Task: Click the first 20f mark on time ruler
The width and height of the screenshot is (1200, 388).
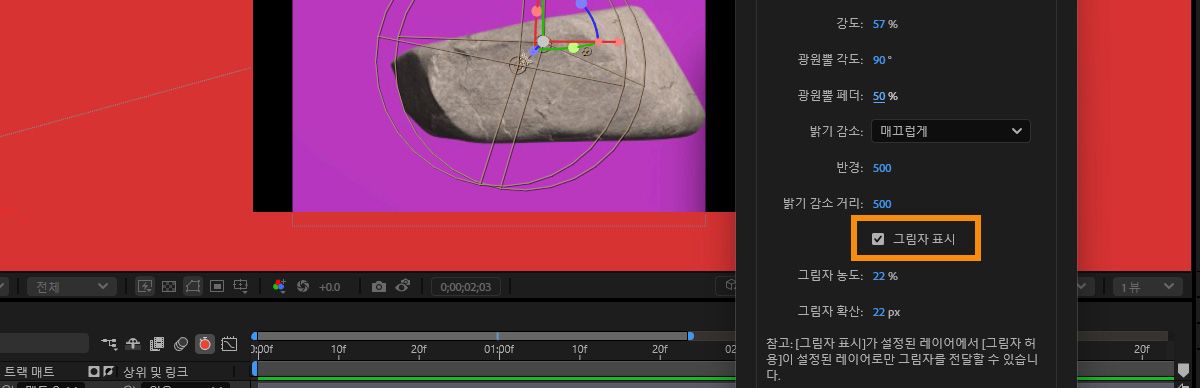Action: [419, 350]
